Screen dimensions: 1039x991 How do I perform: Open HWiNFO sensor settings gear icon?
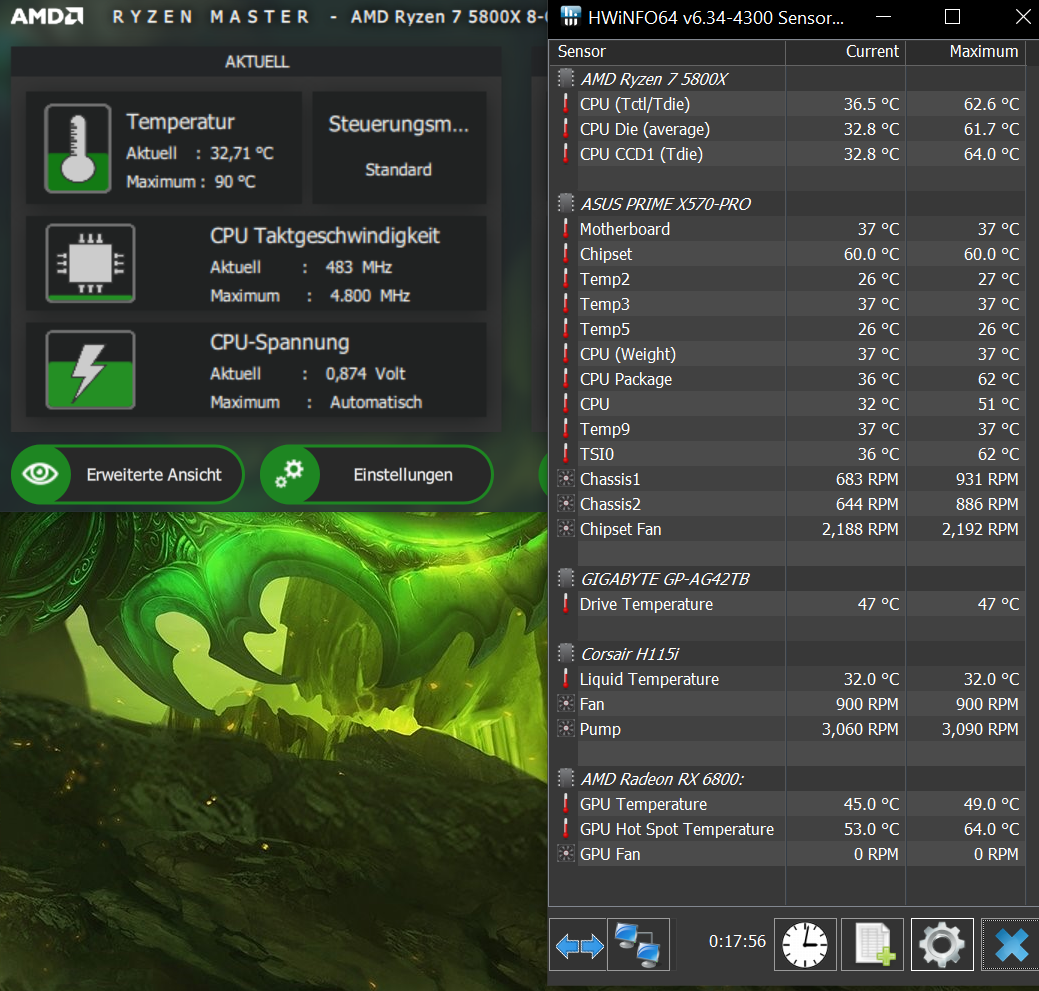(942, 945)
